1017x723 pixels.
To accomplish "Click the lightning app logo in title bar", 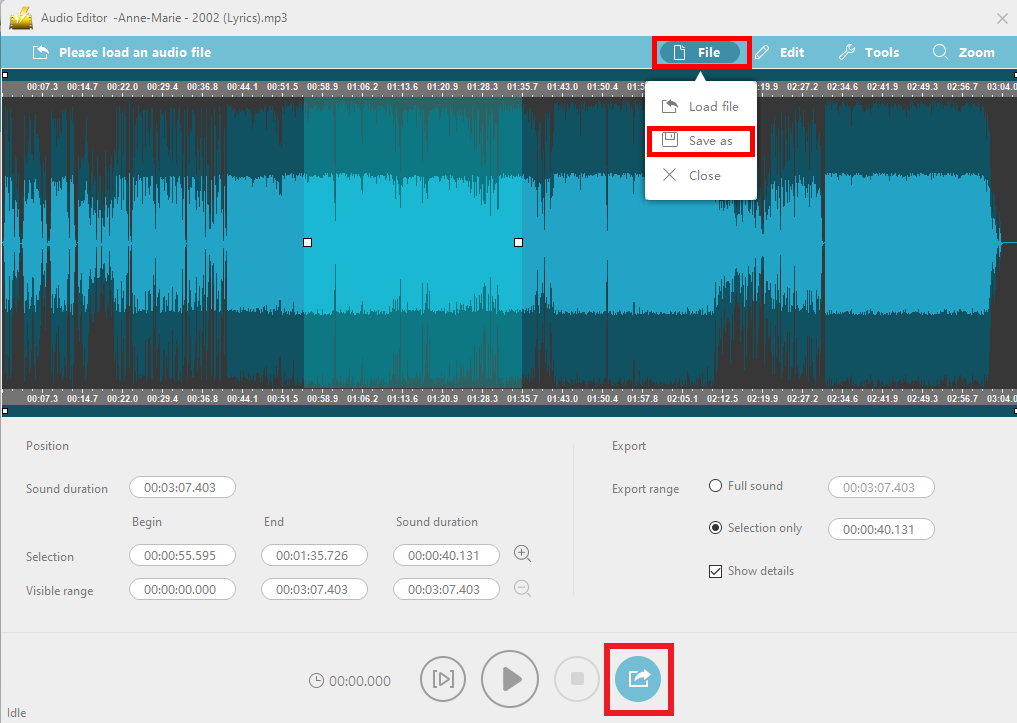I will click(x=21, y=18).
